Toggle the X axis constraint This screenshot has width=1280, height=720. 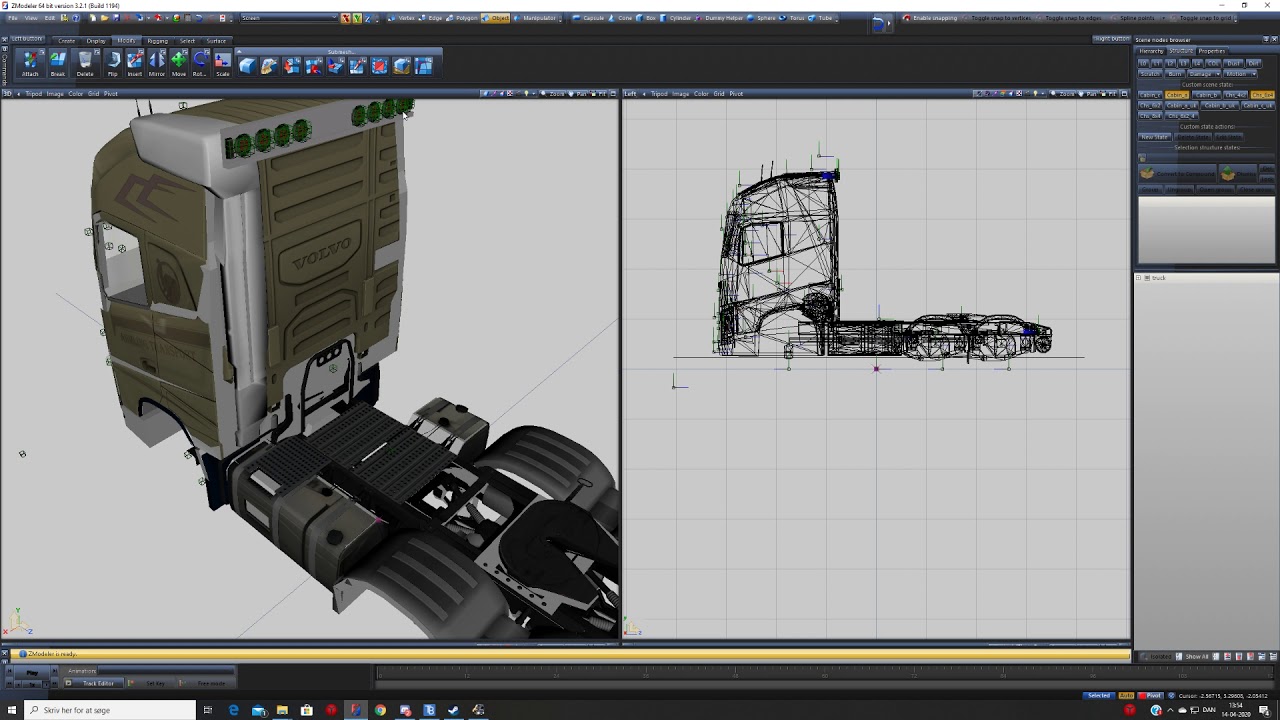coord(346,18)
